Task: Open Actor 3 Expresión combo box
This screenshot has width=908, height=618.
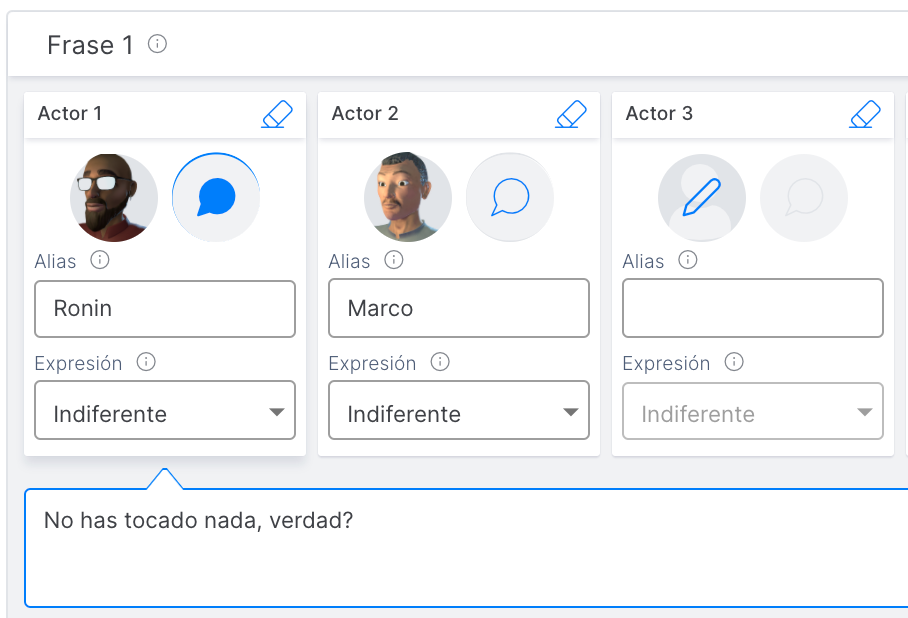Action: tap(753, 411)
